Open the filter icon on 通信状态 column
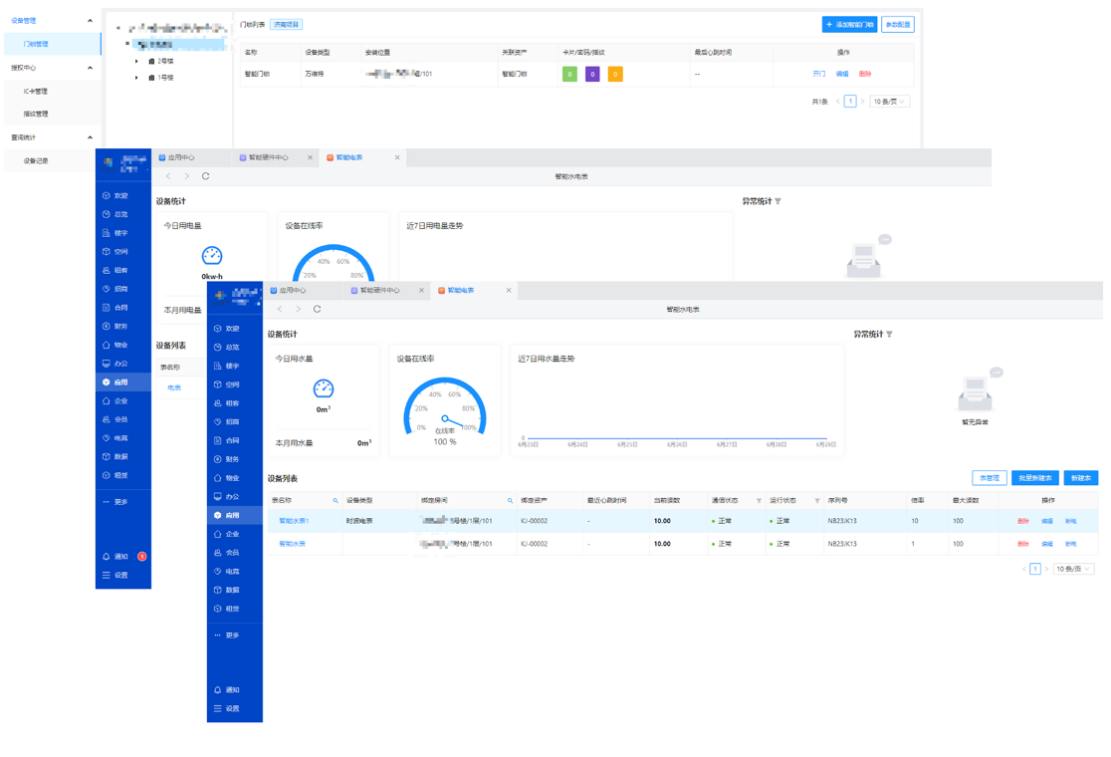The image size is (1111, 757). pos(758,500)
